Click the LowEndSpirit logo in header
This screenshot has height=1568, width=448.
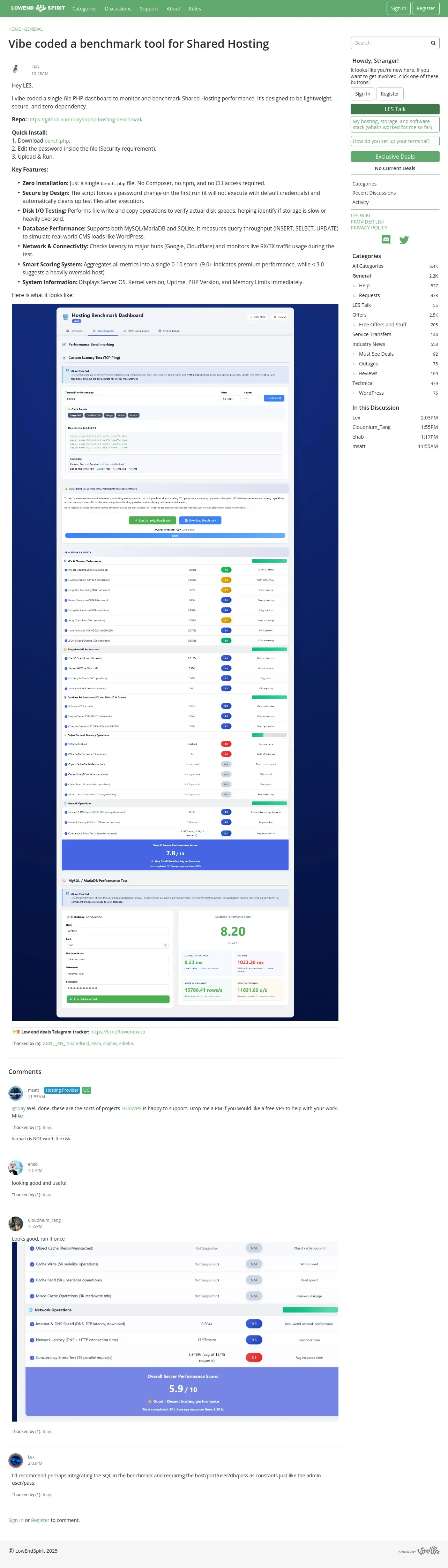click(38, 8)
